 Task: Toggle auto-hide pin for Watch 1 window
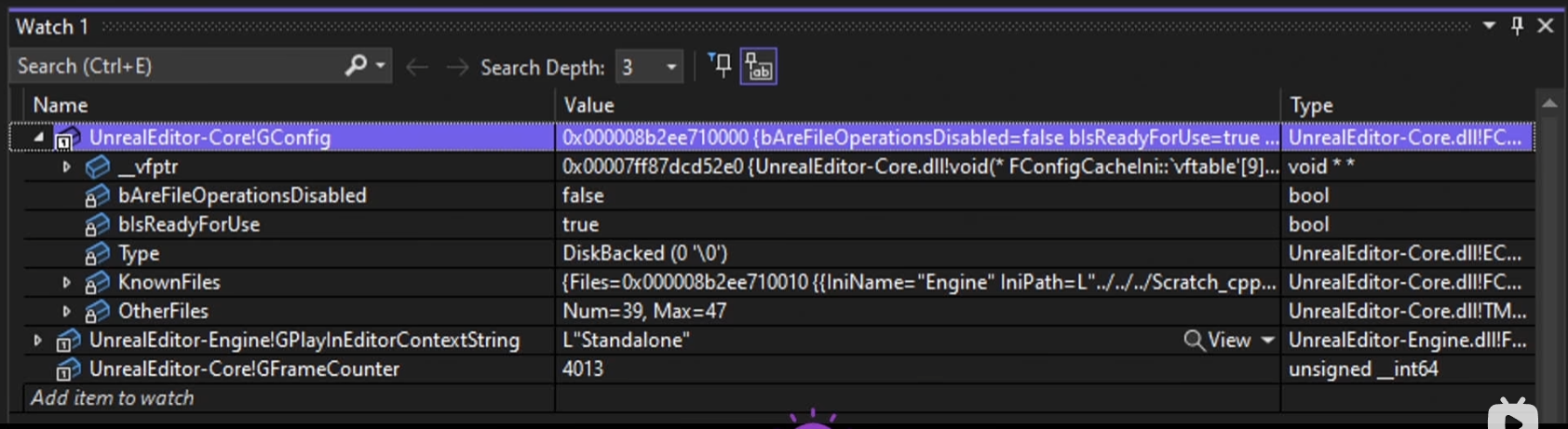click(1517, 26)
